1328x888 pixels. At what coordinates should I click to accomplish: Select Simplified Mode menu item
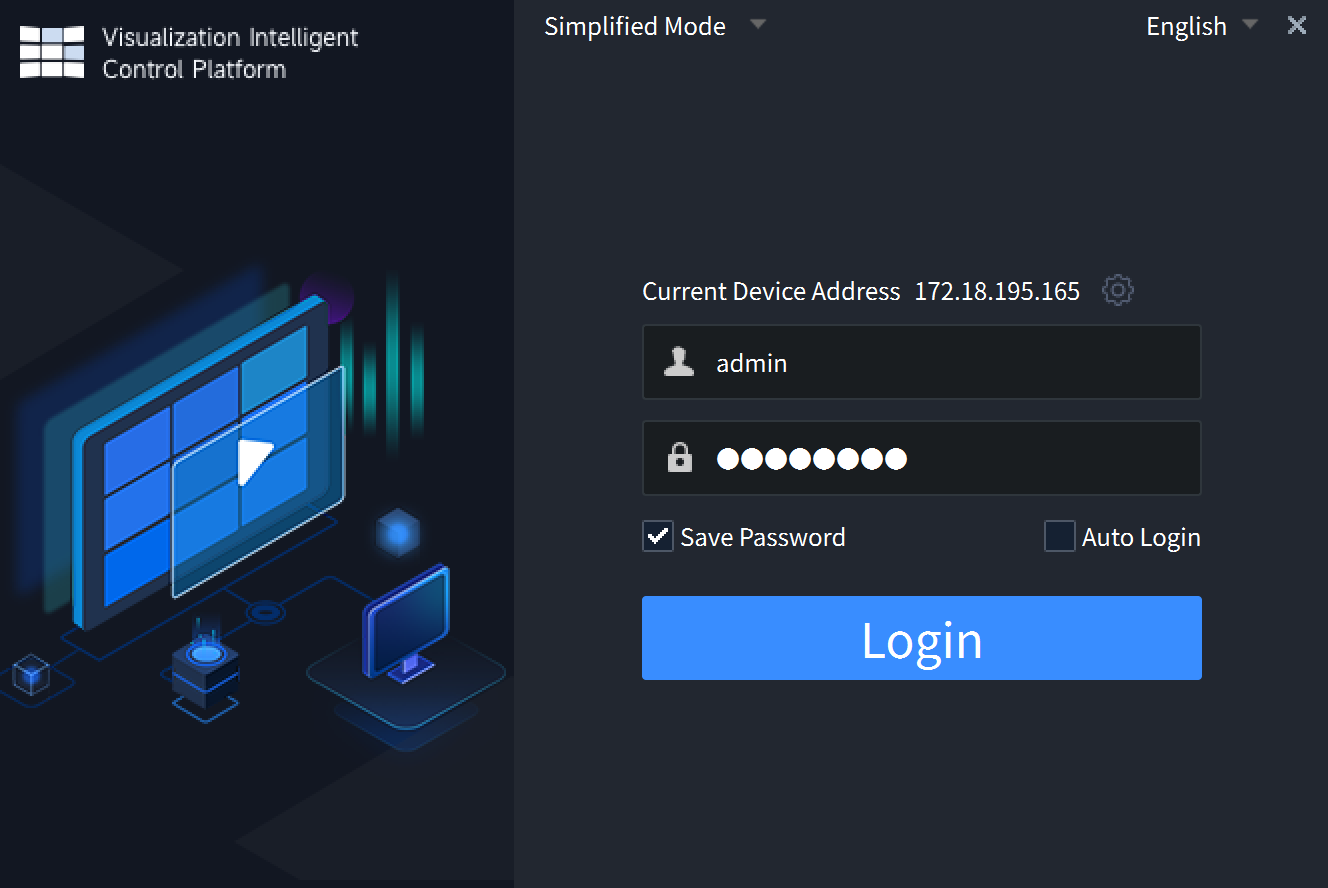coord(635,26)
